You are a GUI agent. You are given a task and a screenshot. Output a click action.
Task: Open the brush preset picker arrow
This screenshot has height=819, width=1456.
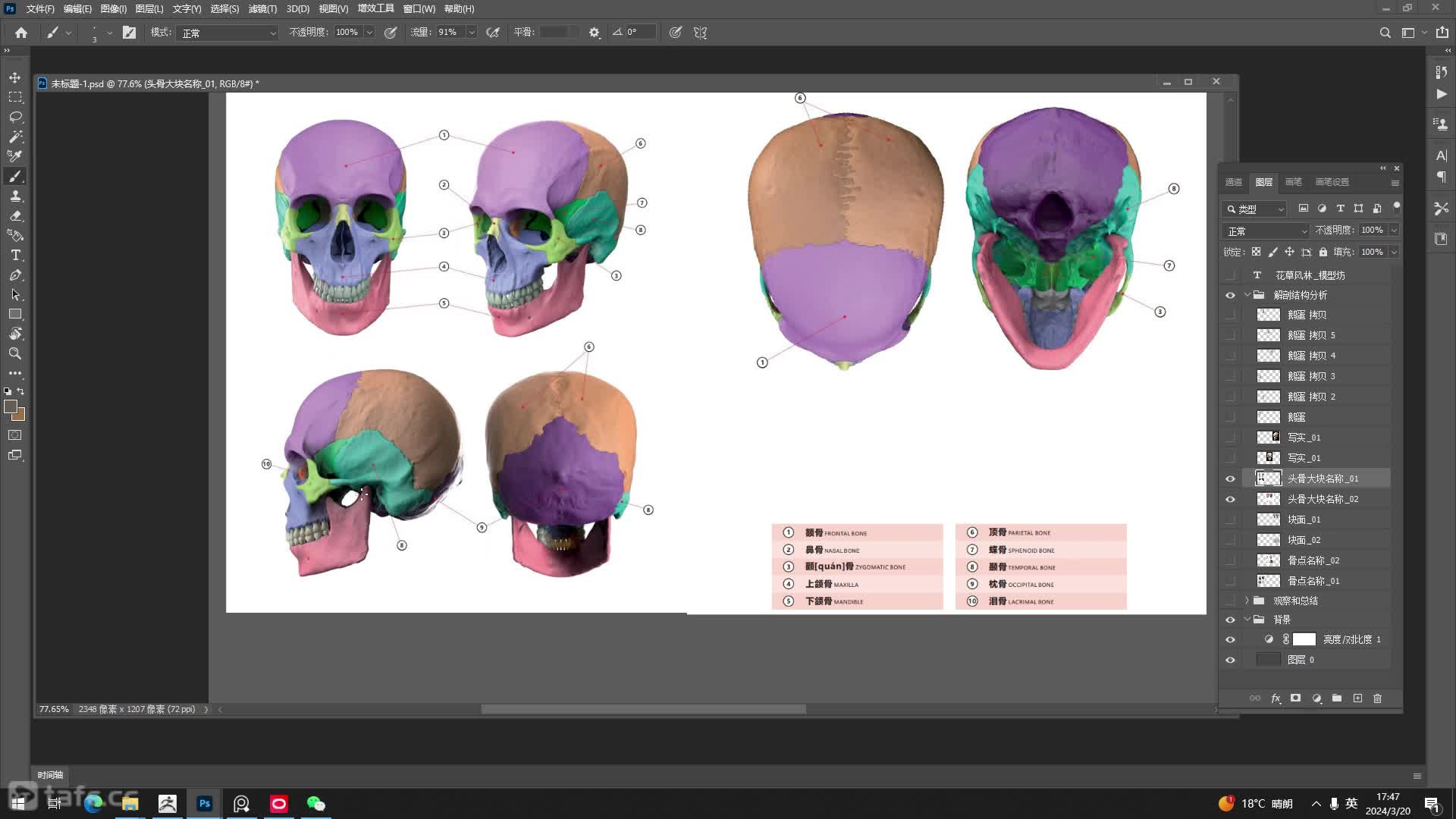tap(110, 33)
